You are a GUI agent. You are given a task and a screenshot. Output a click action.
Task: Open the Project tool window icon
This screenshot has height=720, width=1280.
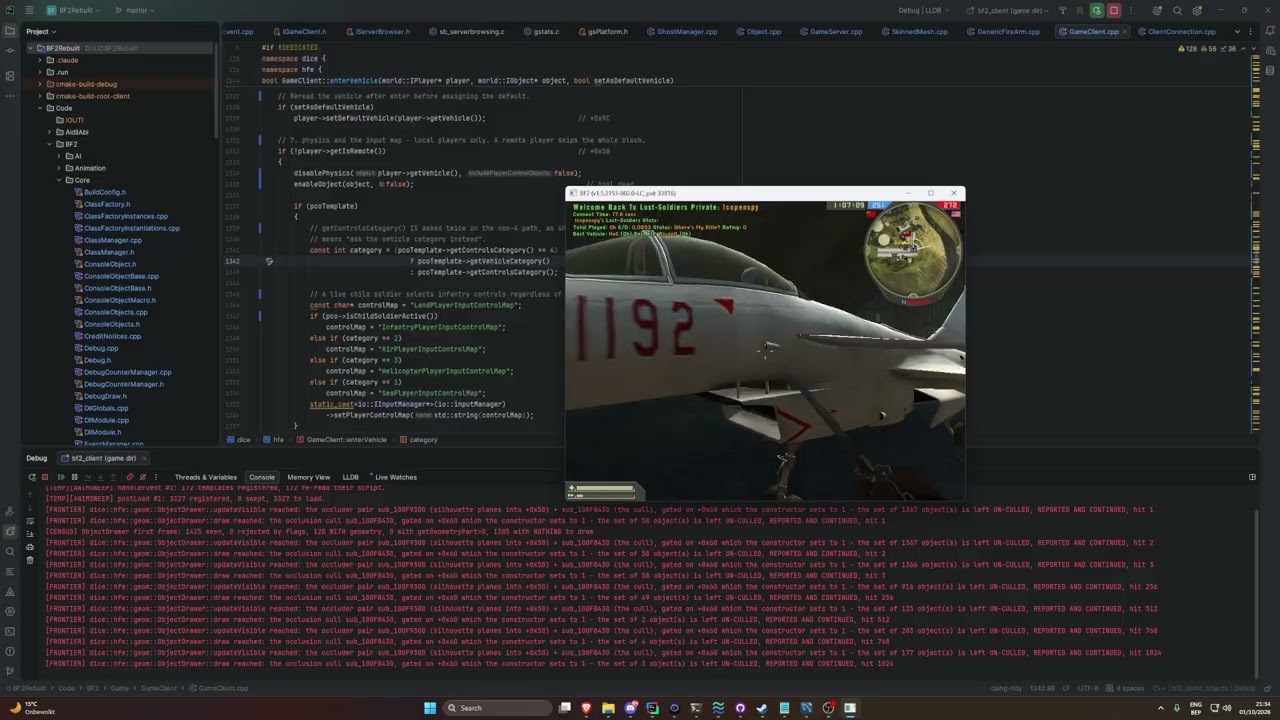tap(10, 31)
